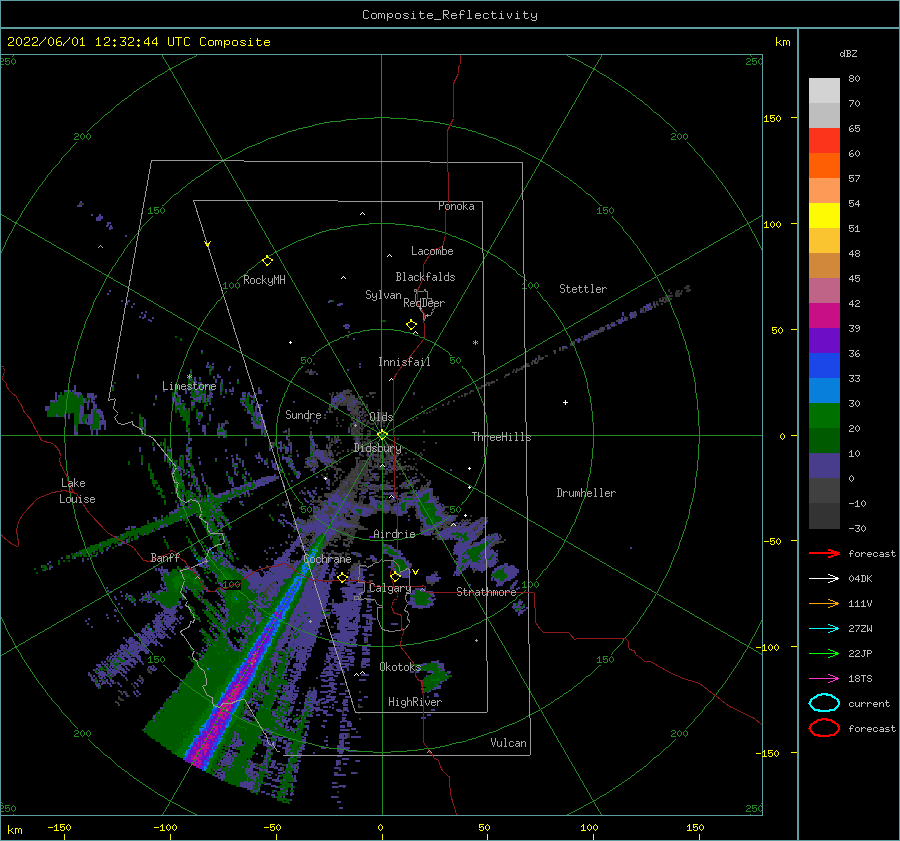The width and height of the screenshot is (900, 841).
Task: Click the red 60 dBZ color swatch
Action: tap(824, 141)
